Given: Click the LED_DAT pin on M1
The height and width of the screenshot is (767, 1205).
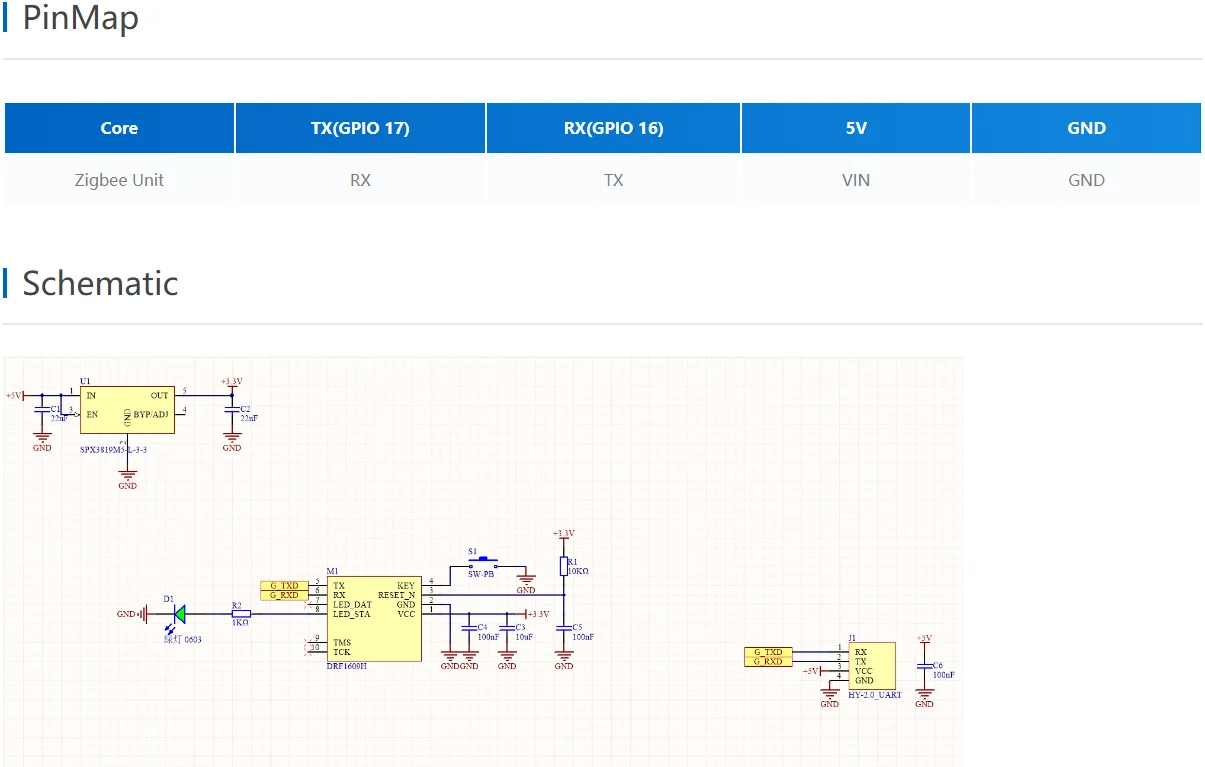Looking at the screenshot, I should [x=352, y=605].
